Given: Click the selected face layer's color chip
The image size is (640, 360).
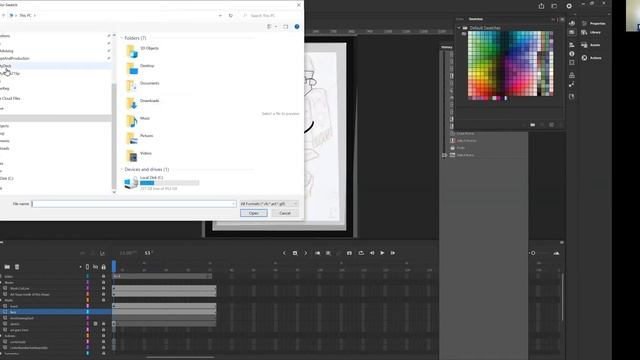Looking at the screenshot, I should [x=87, y=312].
